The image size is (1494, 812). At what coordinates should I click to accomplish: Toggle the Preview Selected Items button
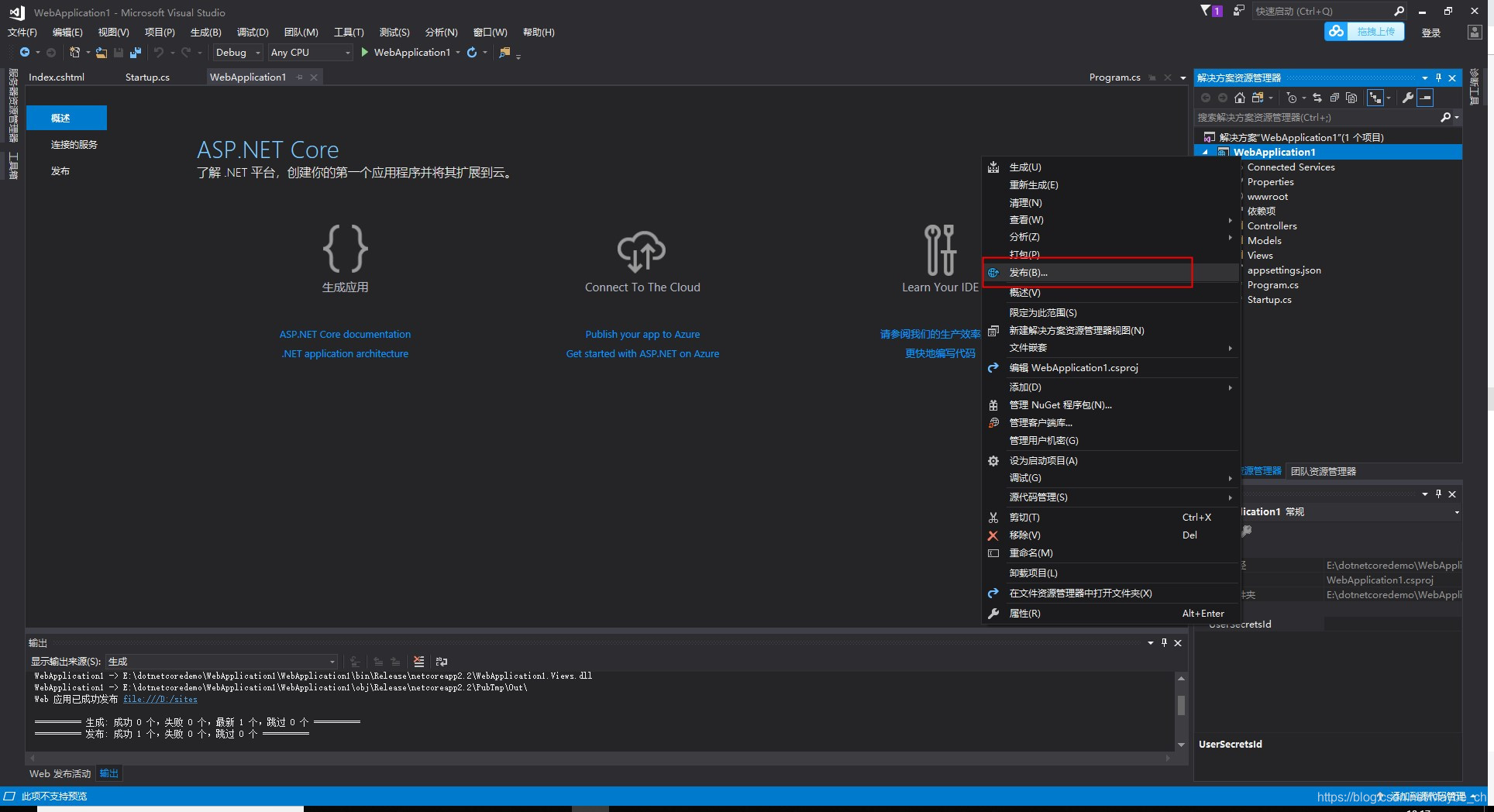coord(1425,98)
